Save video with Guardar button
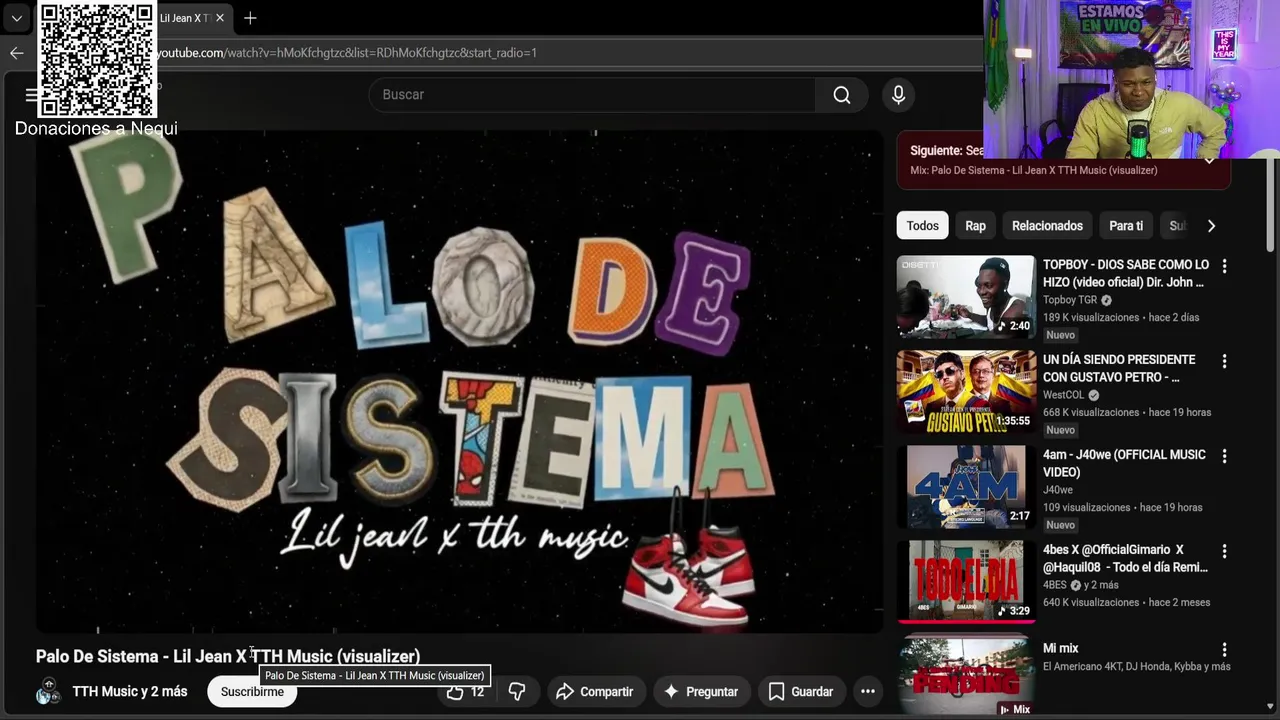The height and width of the screenshot is (720, 1280). click(x=800, y=691)
